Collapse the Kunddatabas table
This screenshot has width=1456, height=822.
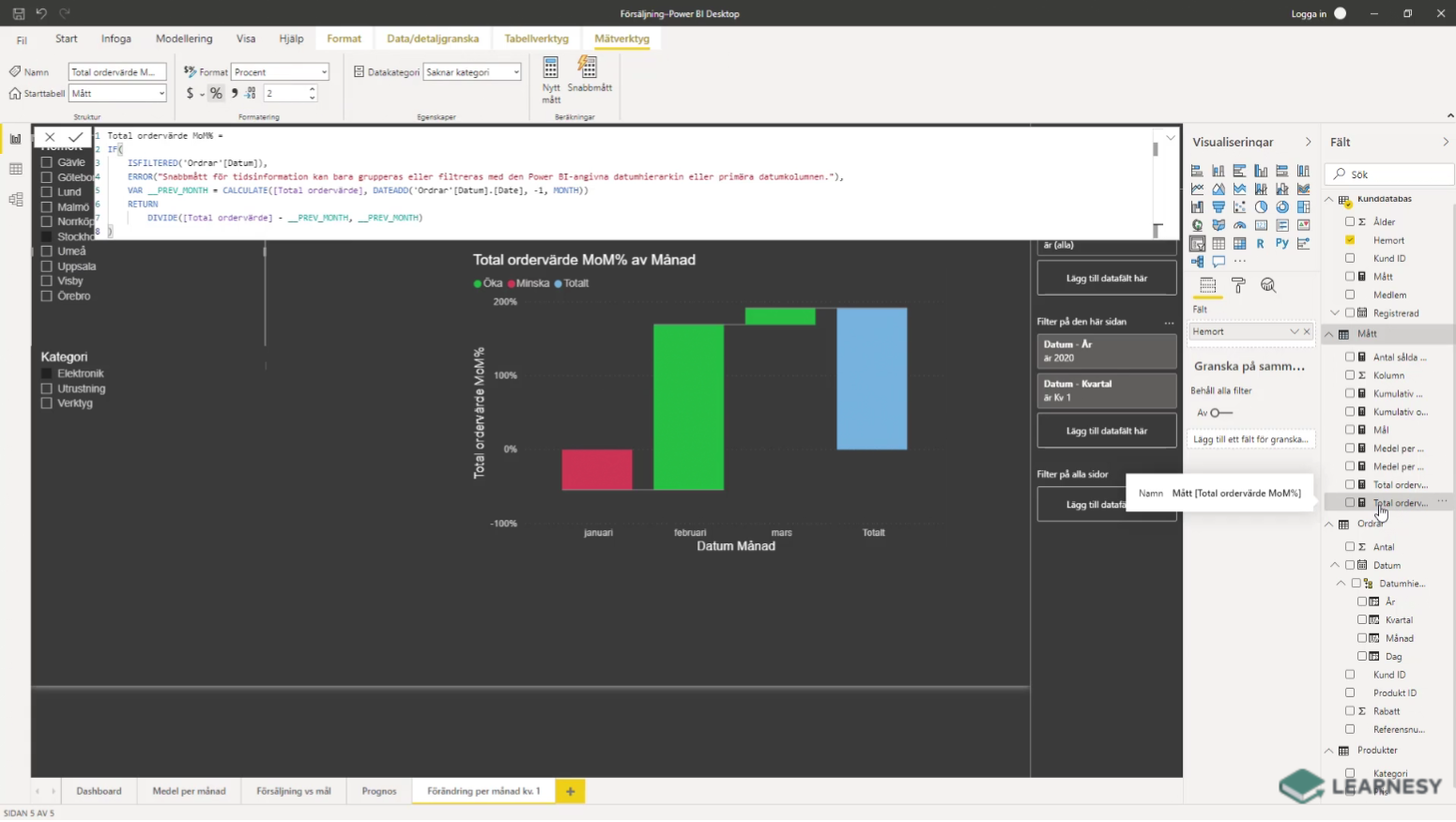click(x=1329, y=200)
